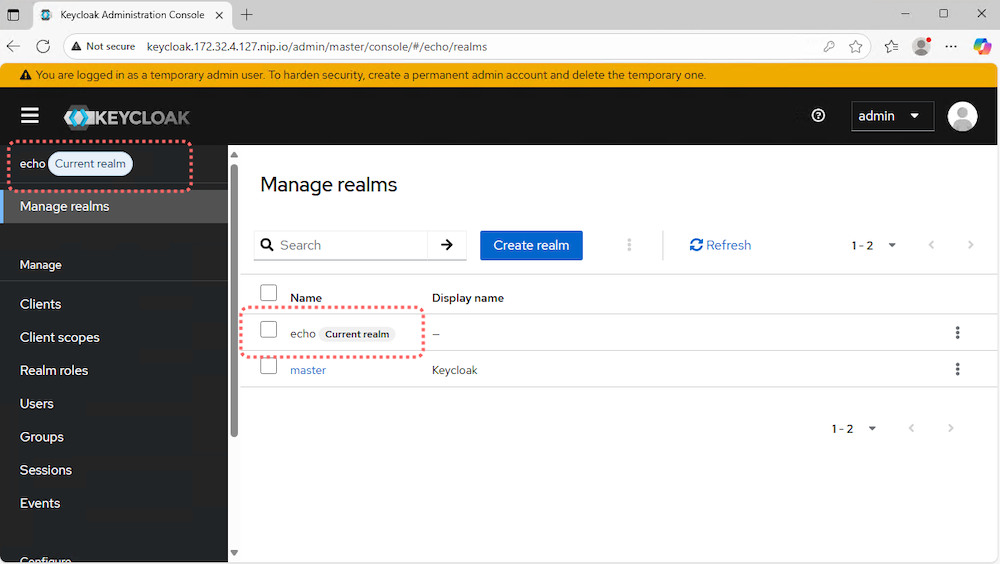
Task: Open the hamburger navigation menu
Action: click(30, 116)
